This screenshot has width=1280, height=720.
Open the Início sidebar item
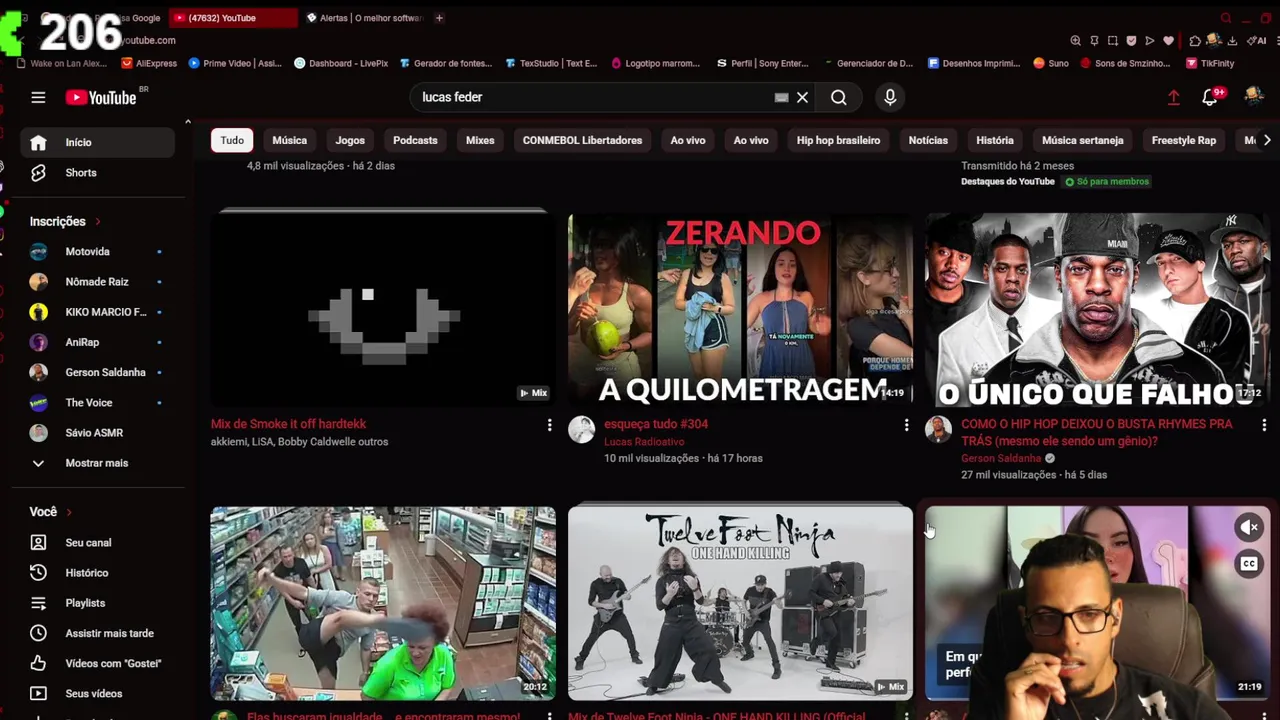pyautogui.click(x=99, y=142)
